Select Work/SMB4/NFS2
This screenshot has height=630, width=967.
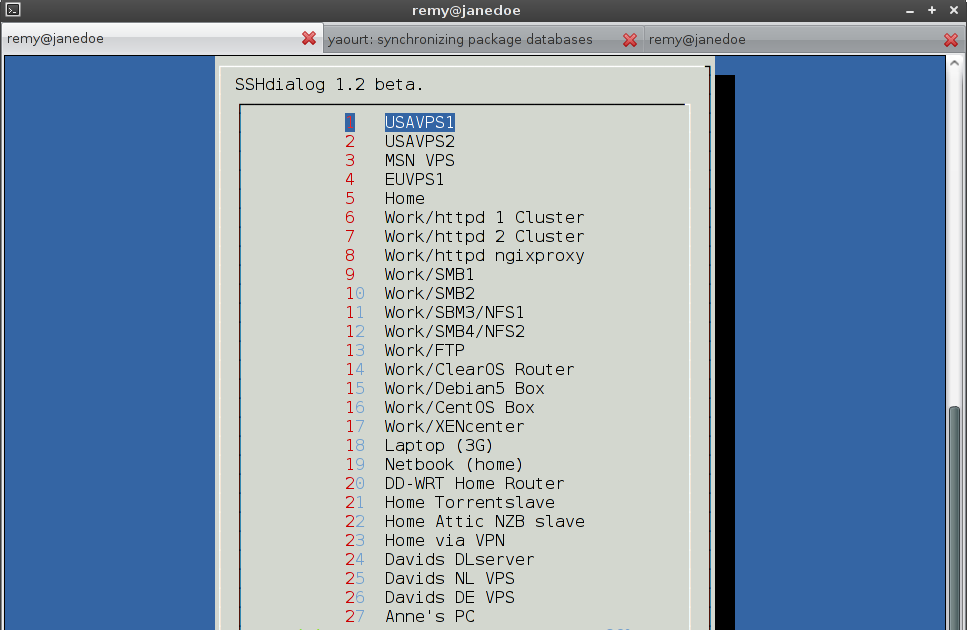click(x=455, y=332)
